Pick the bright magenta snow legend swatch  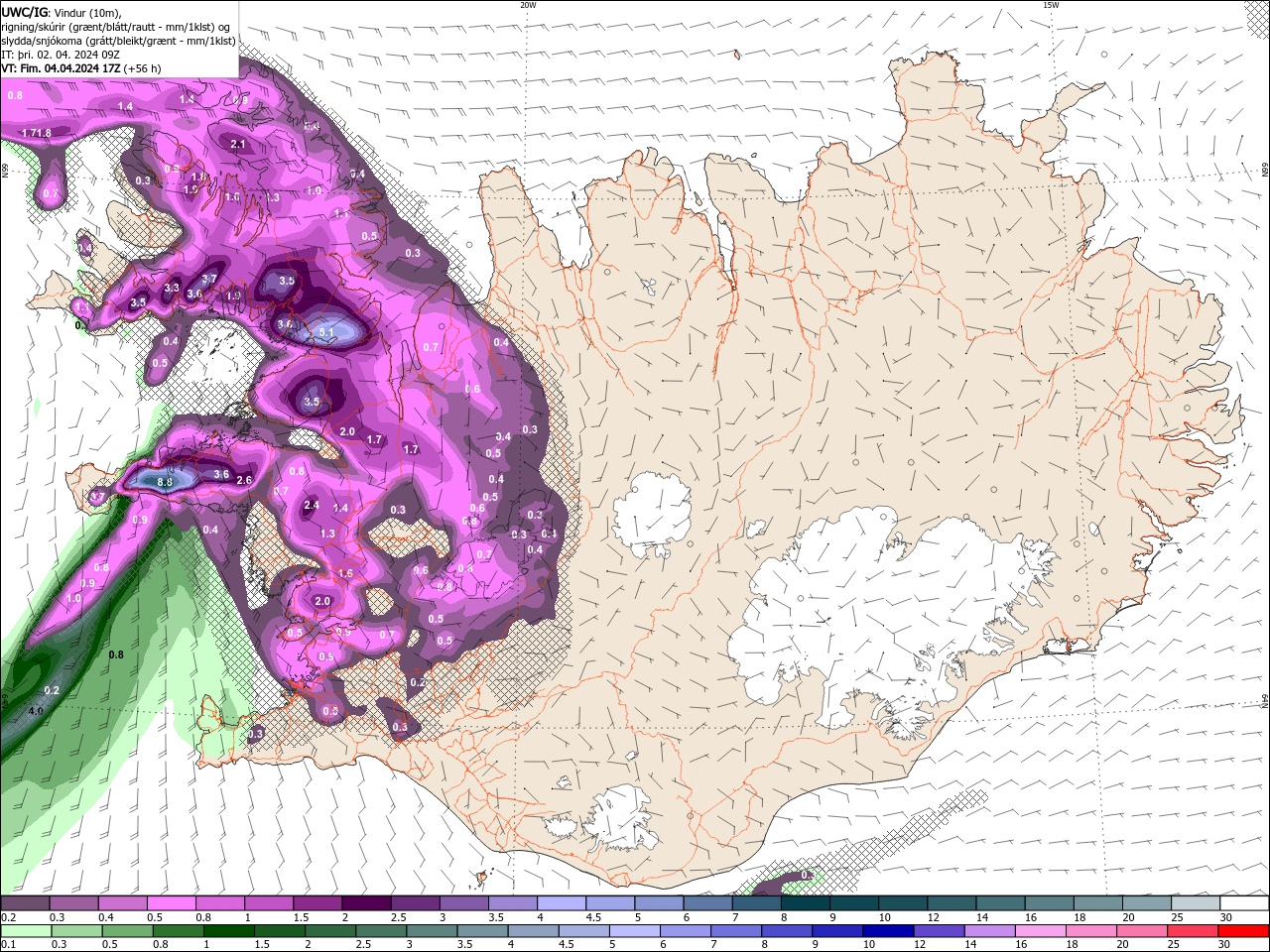(171, 903)
